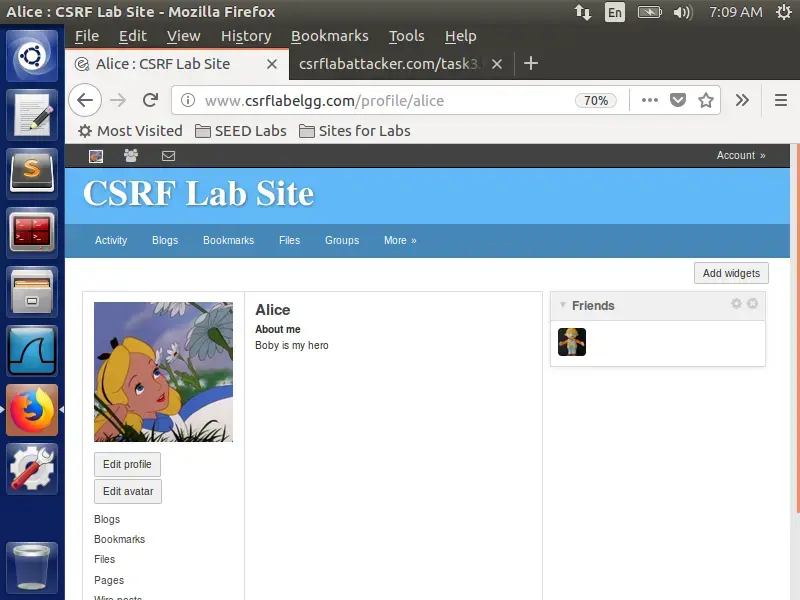Open the Tools menu
The height and width of the screenshot is (600, 800).
[x=407, y=36]
